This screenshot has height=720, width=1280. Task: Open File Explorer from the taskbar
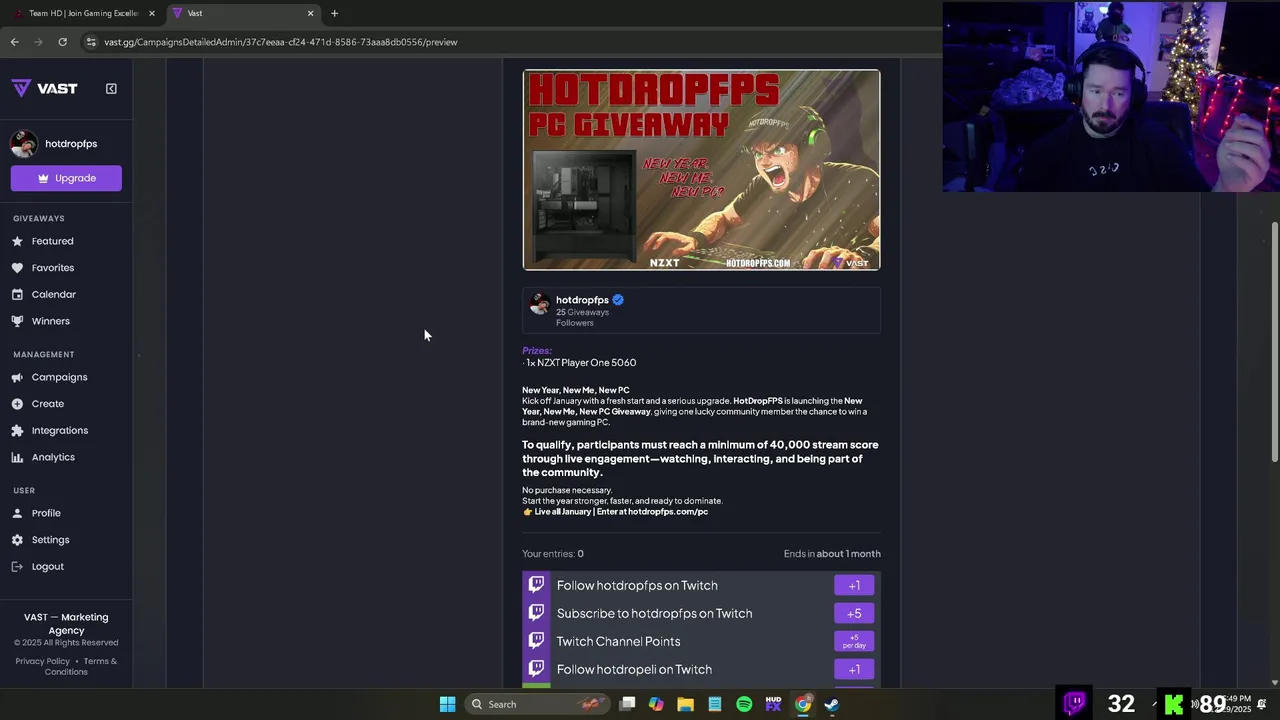point(685,704)
